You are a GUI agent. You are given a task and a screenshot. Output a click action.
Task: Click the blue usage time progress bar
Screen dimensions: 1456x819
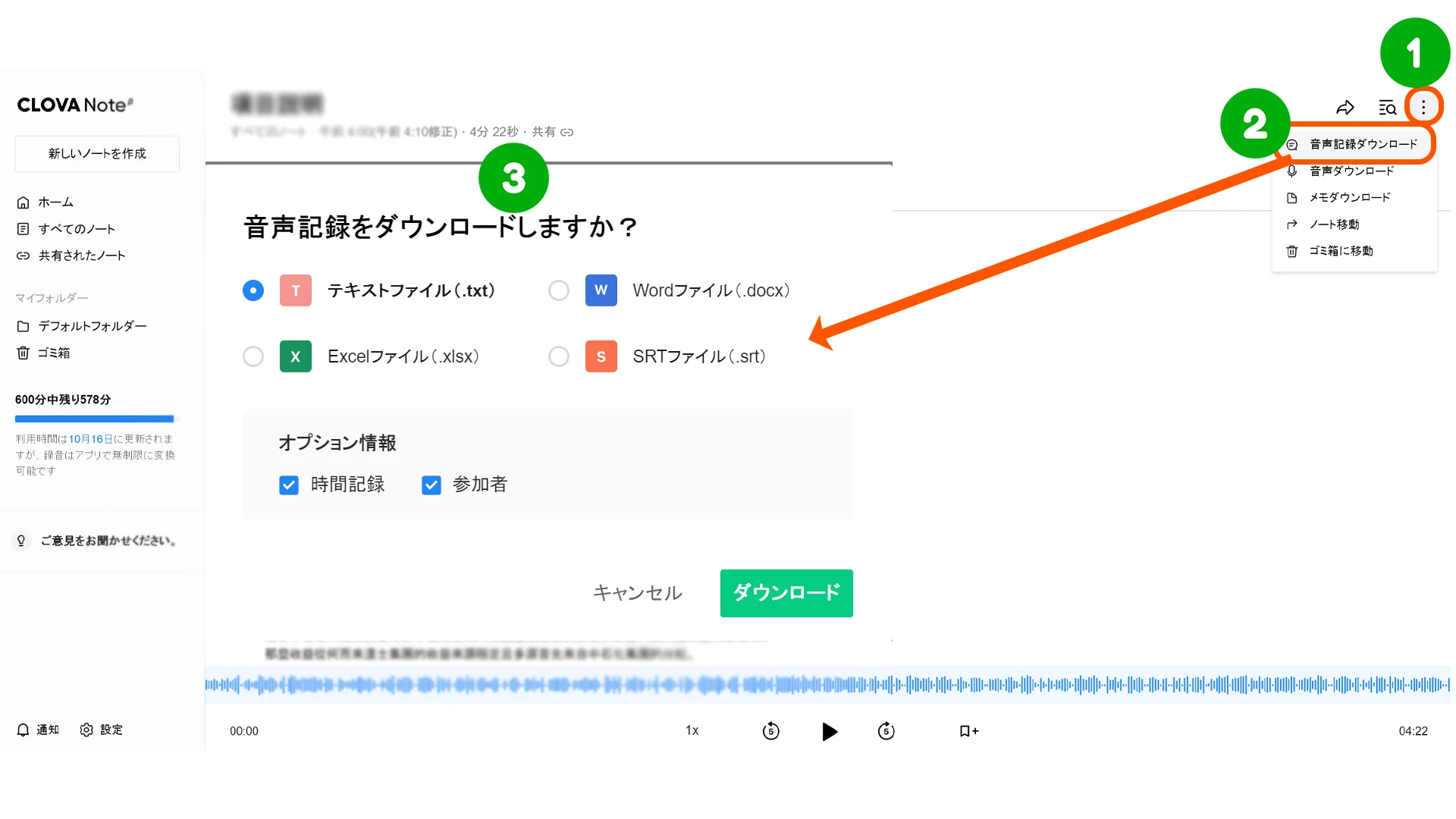95,419
